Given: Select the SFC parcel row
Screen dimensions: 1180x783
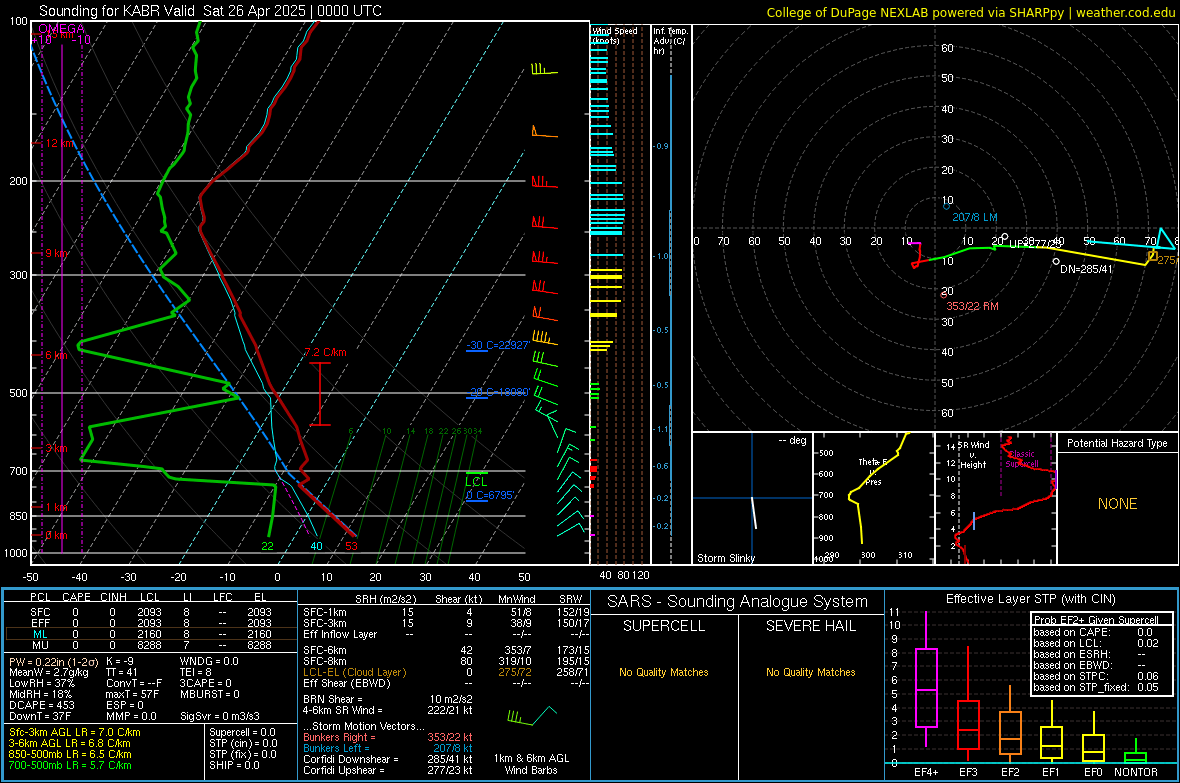Looking at the screenshot, I should [151, 612].
